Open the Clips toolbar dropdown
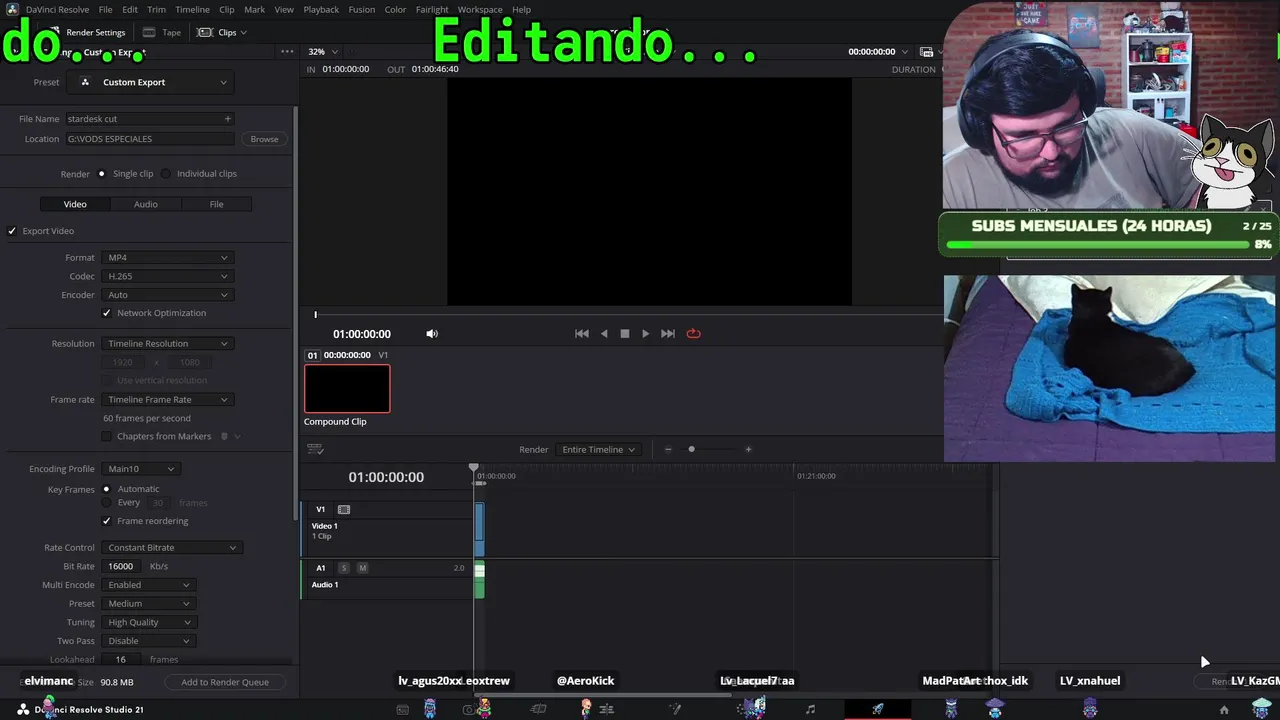The image size is (1280, 720). [222, 32]
